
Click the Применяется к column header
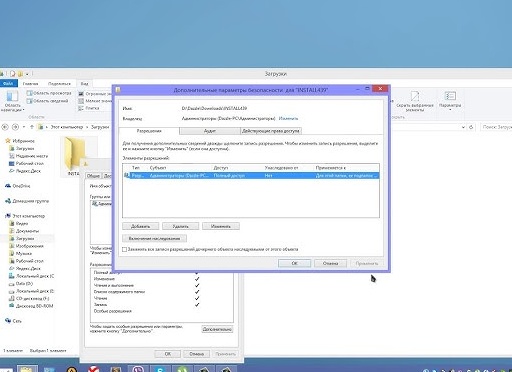(x=330, y=168)
